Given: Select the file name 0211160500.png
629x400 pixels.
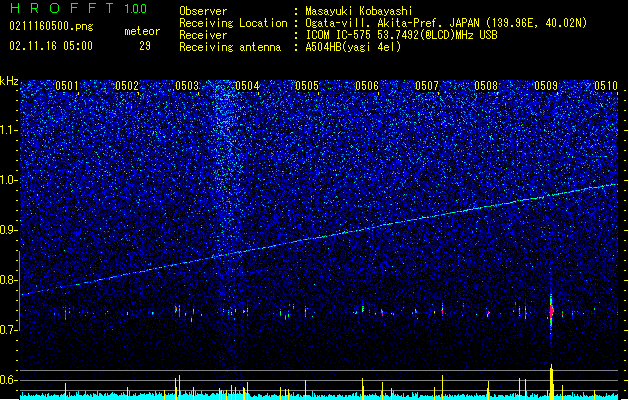Looking at the screenshot, I should 51,26.
